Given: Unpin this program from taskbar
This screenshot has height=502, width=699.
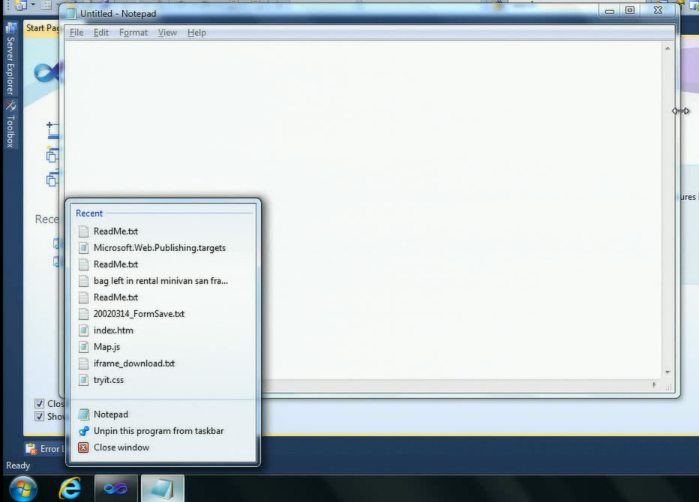Looking at the screenshot, I should [163, 431].
